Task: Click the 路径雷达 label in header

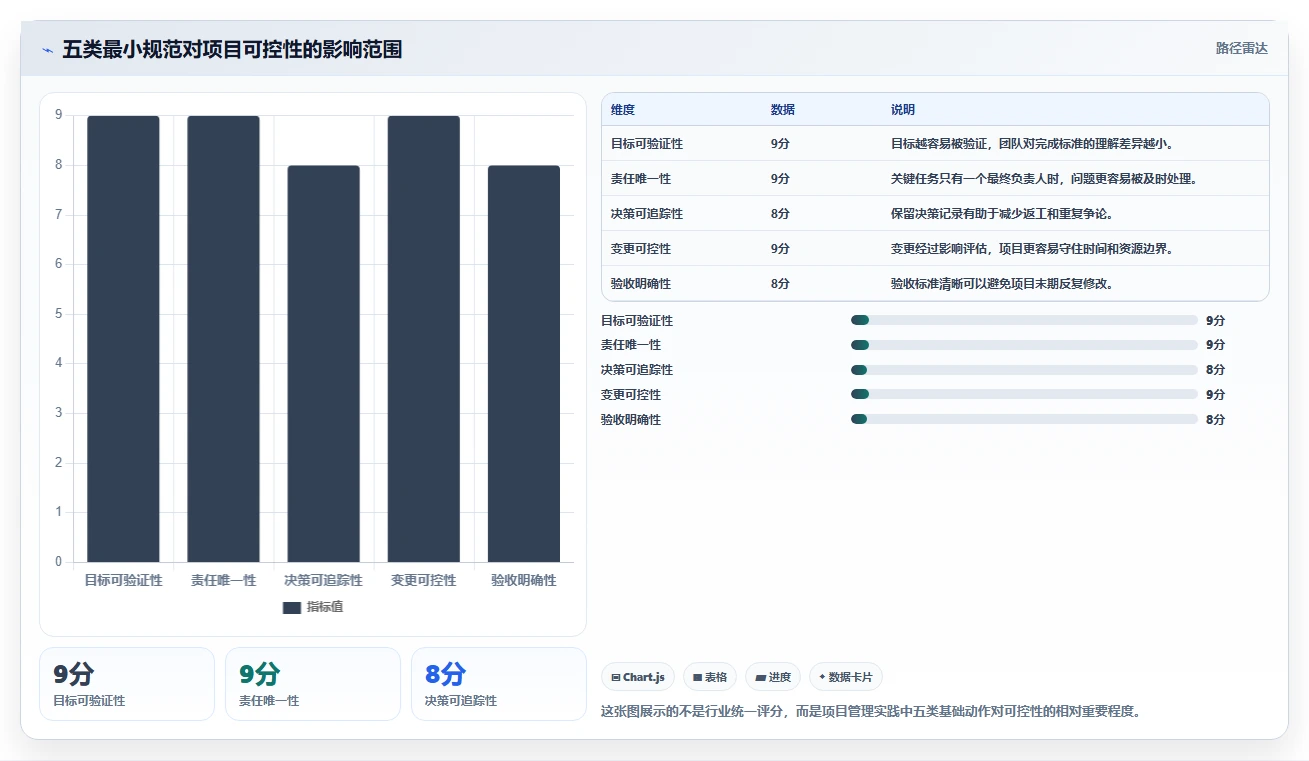Action: coord(1242,48)
